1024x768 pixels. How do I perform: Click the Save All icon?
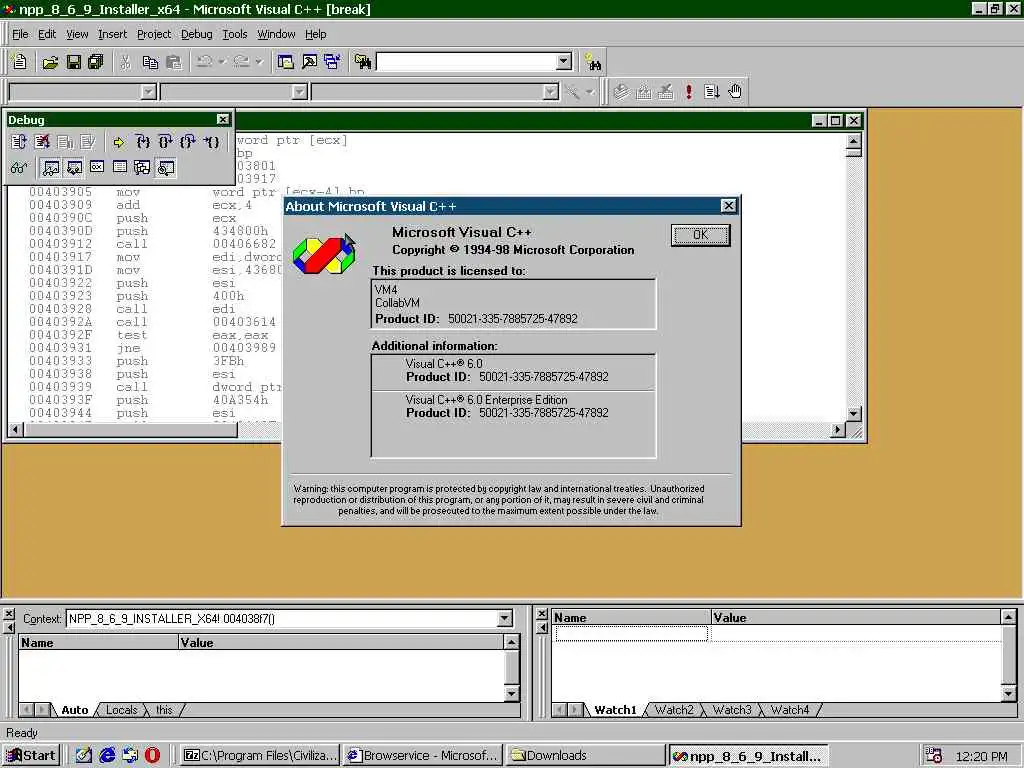[x=96, y=62]
